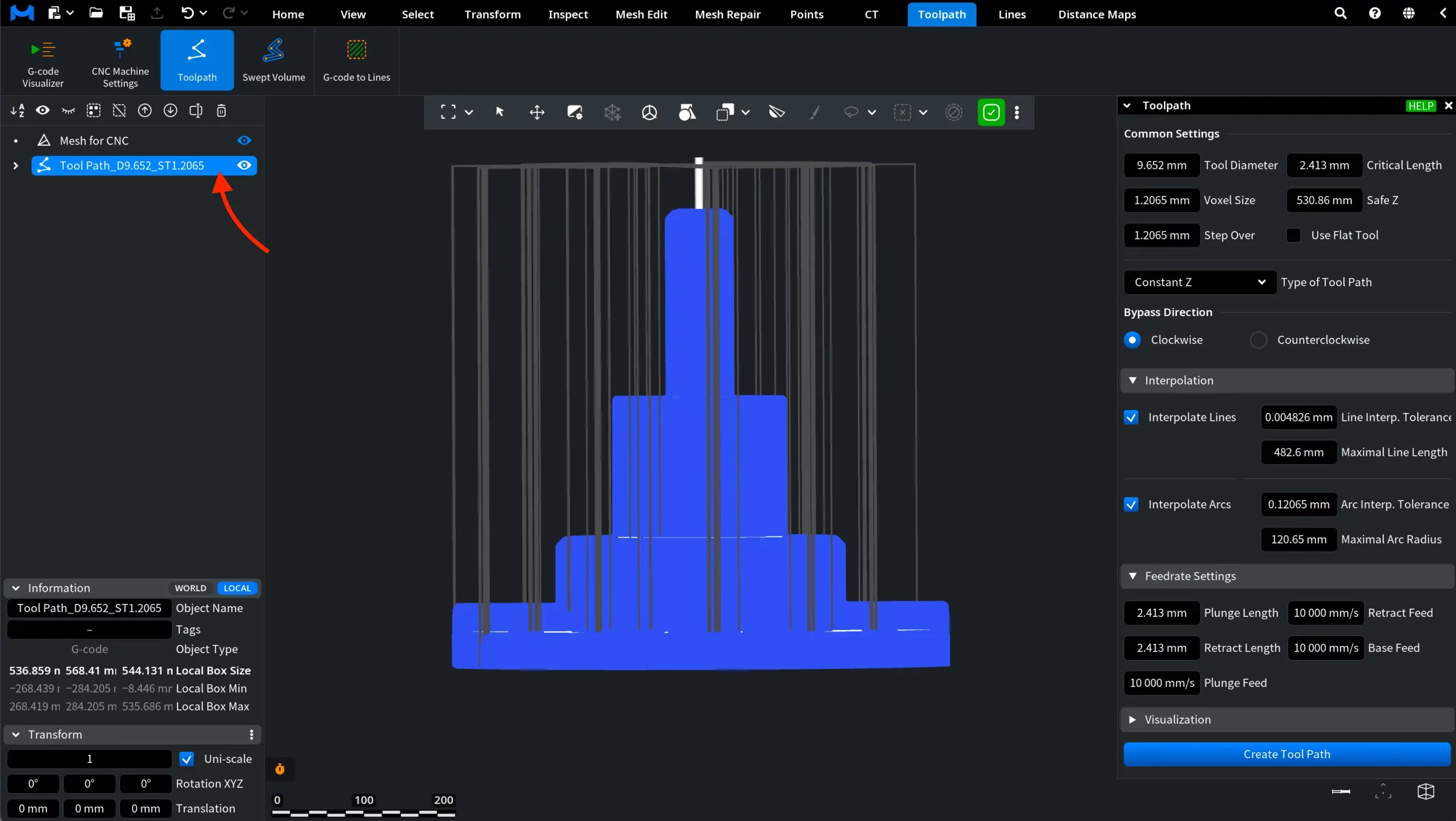Expand the Tool Path tree item arrow
1456x821 pixels.
16,166
